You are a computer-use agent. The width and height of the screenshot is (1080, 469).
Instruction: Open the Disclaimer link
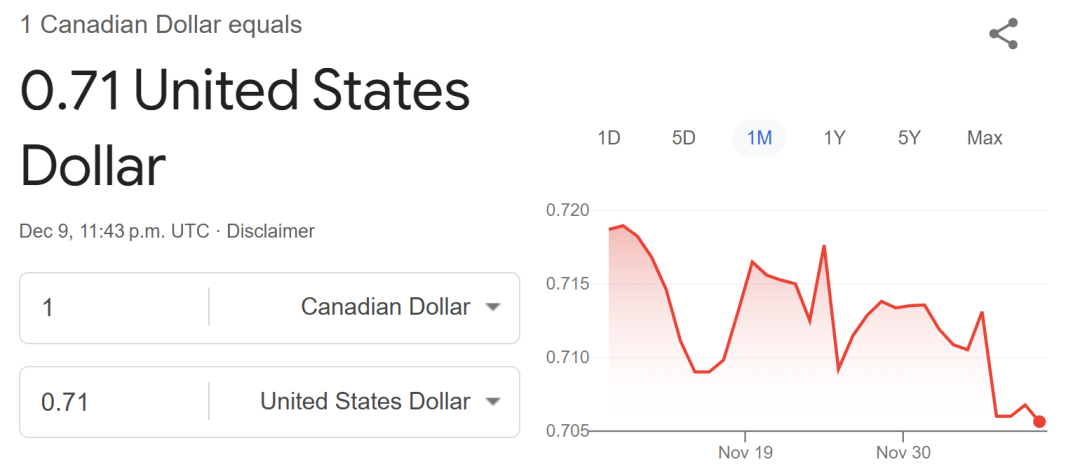click(271, 231)
